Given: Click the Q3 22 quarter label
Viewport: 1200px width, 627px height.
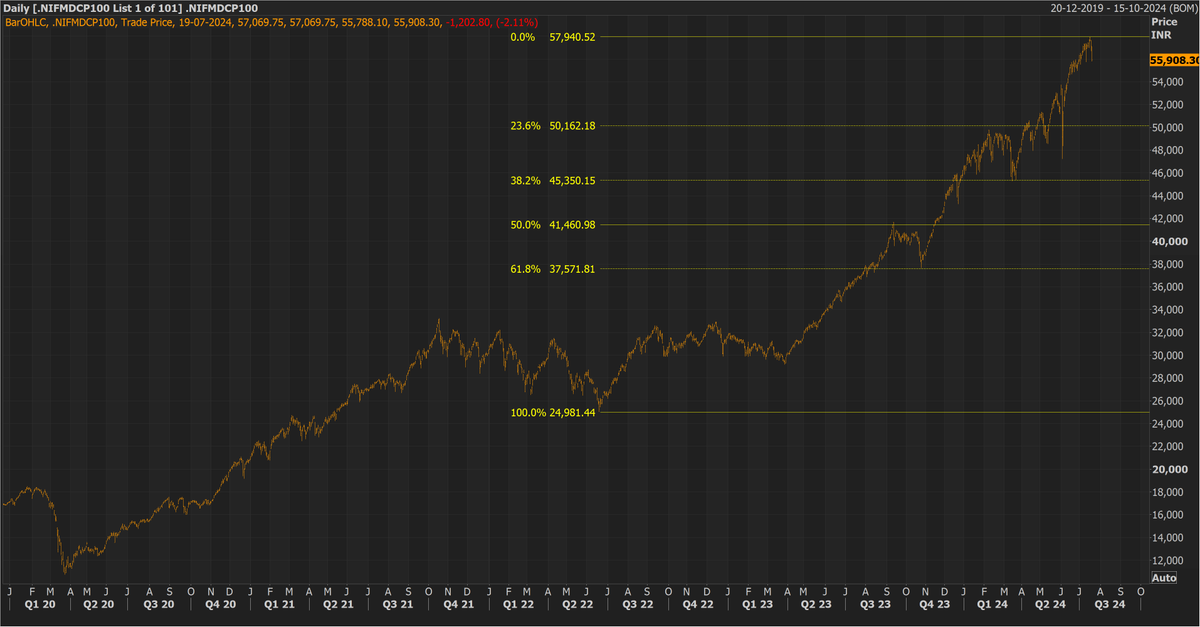Looking at the screenshot, I should tap(638, 604).
